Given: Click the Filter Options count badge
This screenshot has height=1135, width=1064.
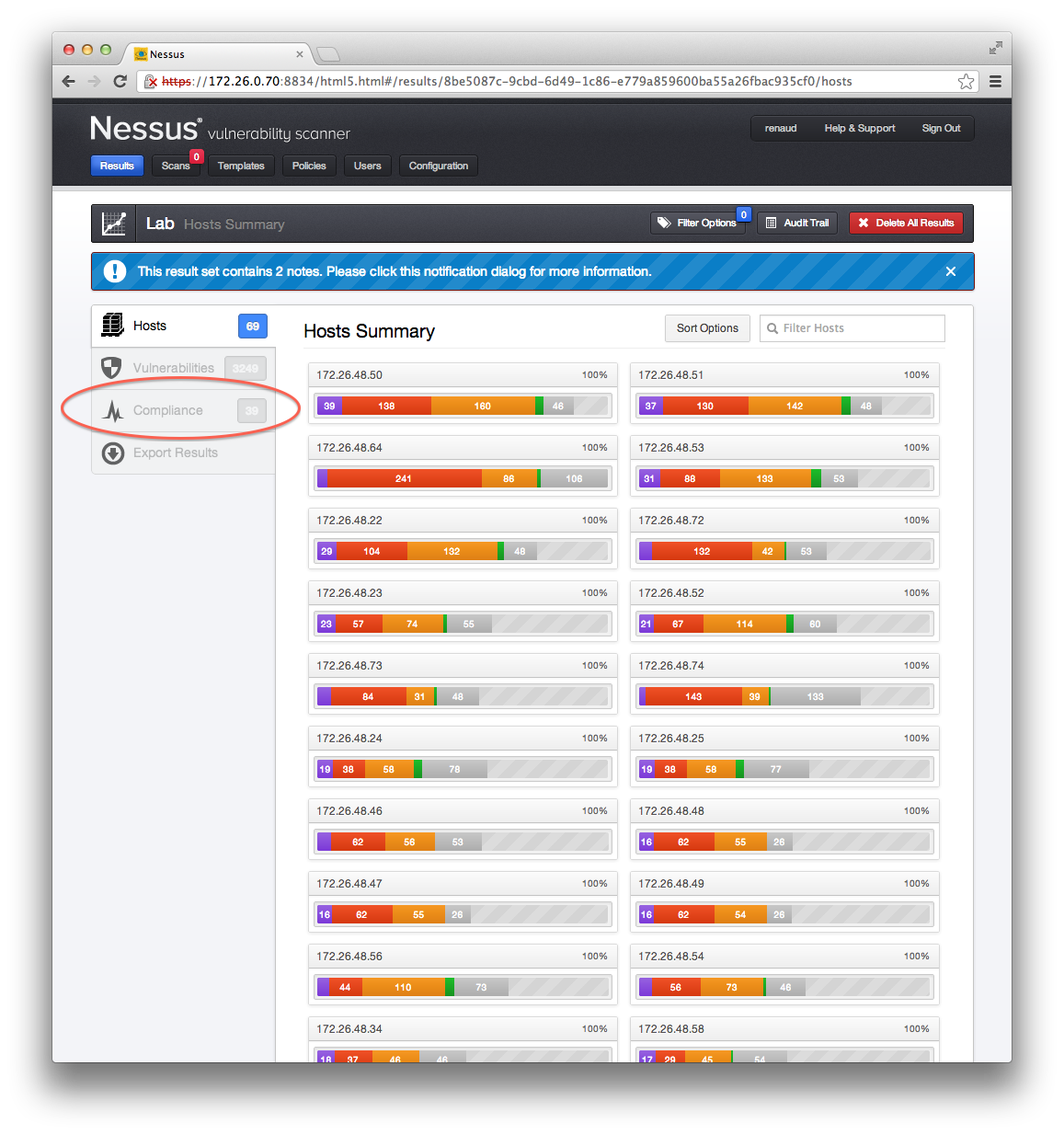Looking at the screenshot, I should coord(744,214).
